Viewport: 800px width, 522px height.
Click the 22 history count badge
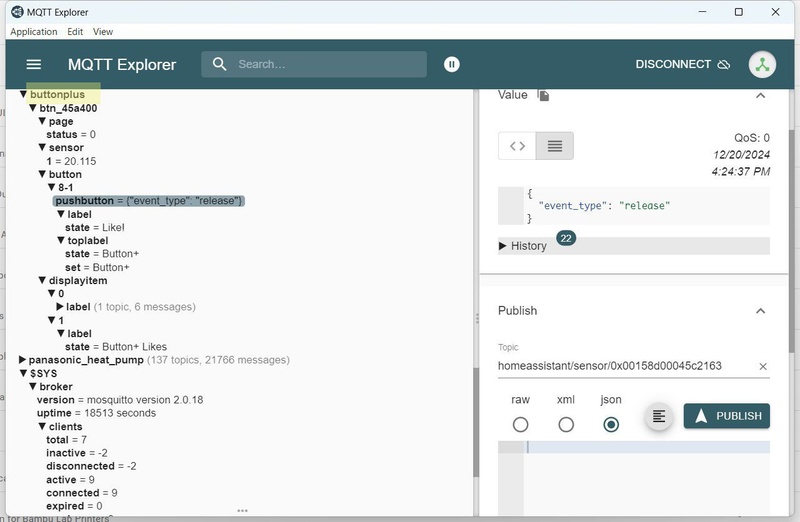(566, 238)
